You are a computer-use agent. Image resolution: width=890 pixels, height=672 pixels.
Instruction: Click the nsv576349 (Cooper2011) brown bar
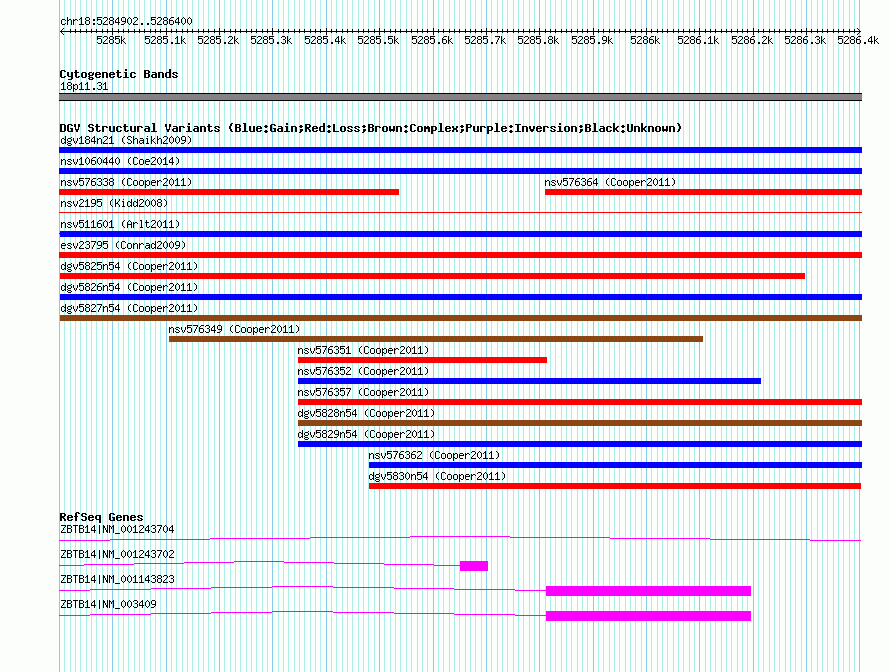point(436,339)
